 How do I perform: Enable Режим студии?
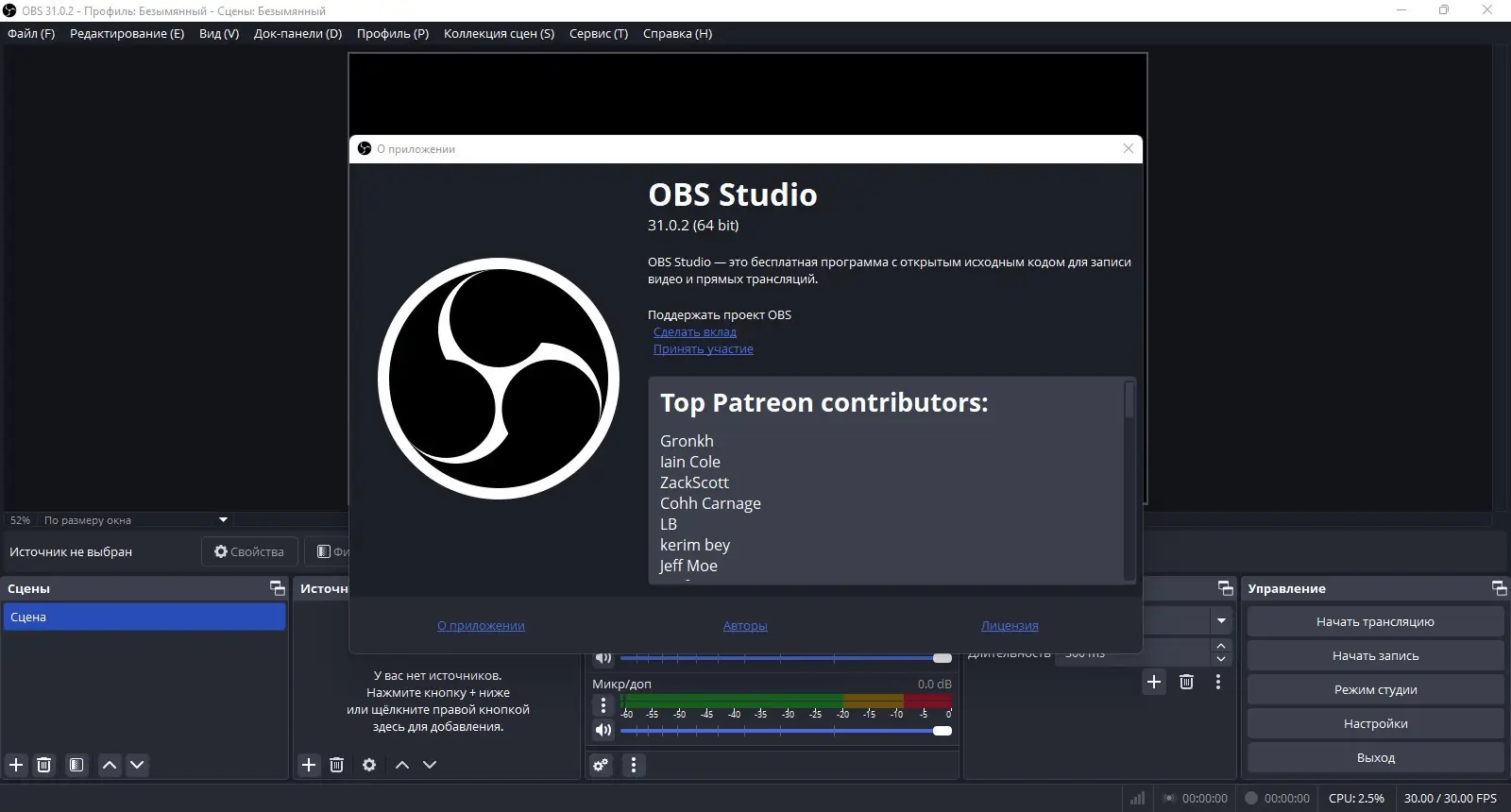coord(1375,689)
